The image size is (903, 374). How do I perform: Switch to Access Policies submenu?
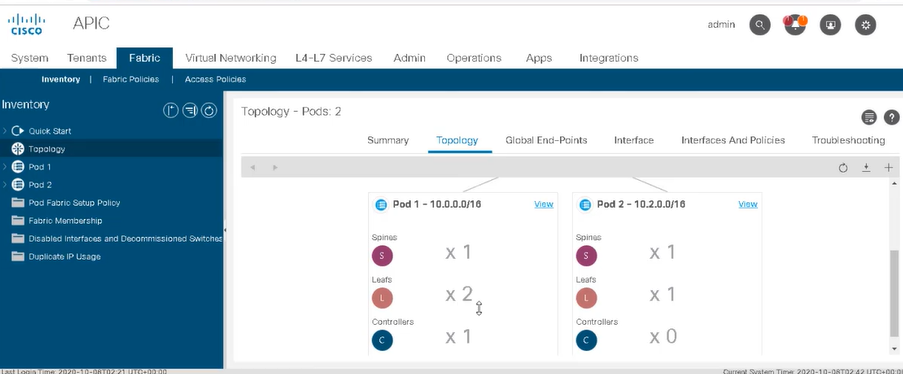[215, 80]
